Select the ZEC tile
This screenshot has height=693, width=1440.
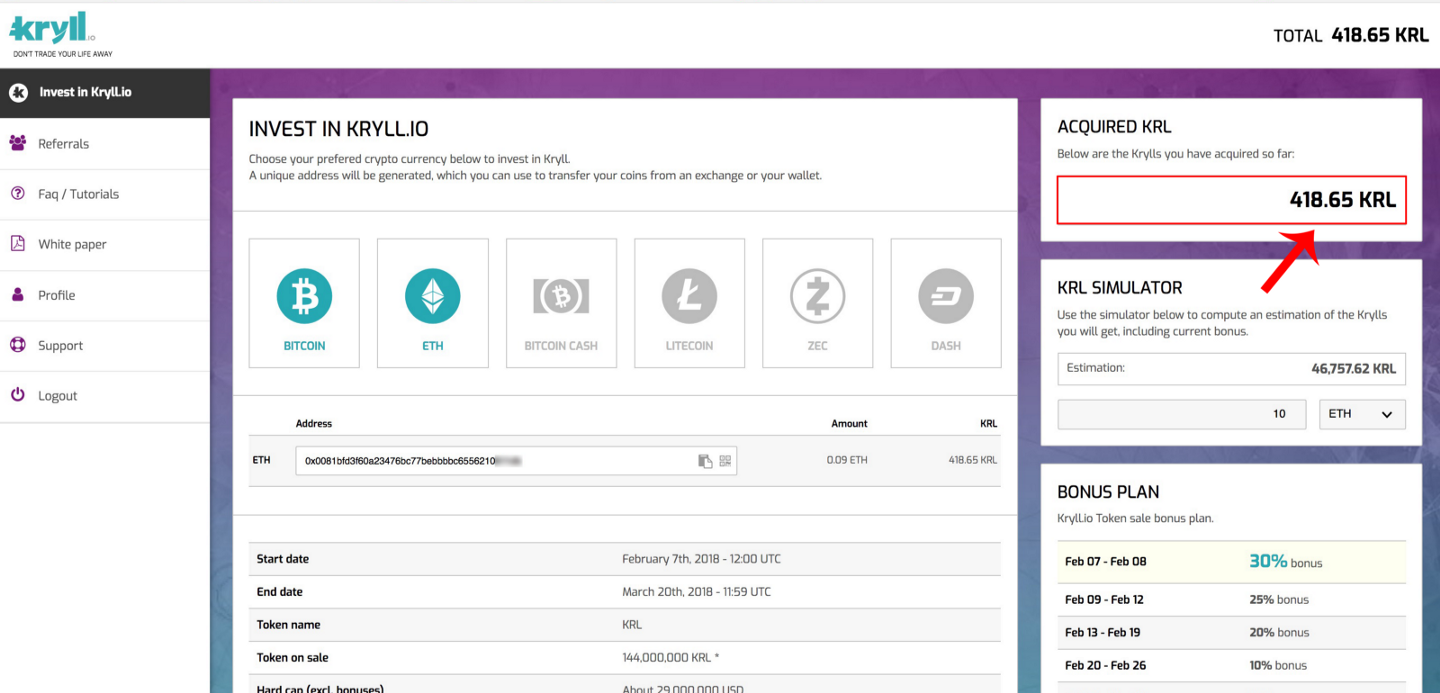click(x=817, y=303)
